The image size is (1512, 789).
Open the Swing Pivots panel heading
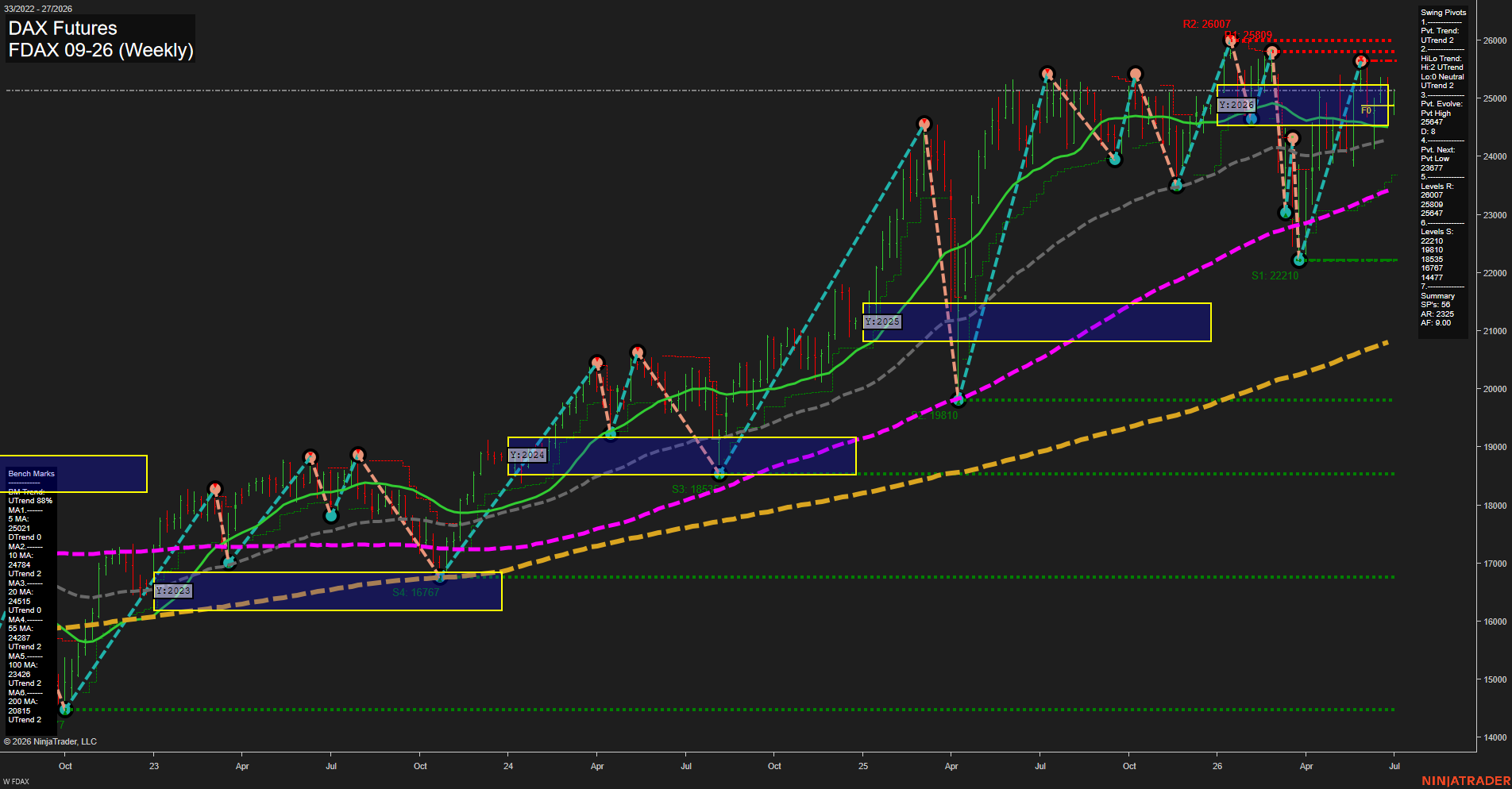click(1443, 13)
